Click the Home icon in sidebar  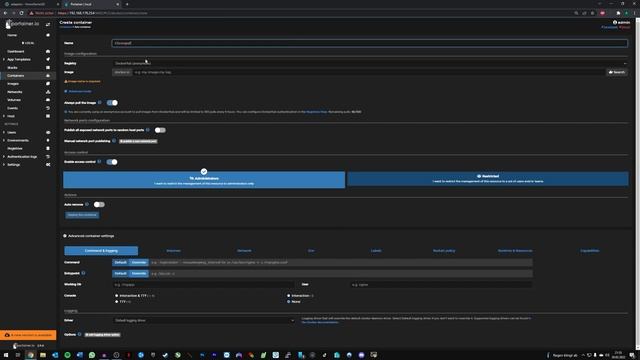point(48,35)
